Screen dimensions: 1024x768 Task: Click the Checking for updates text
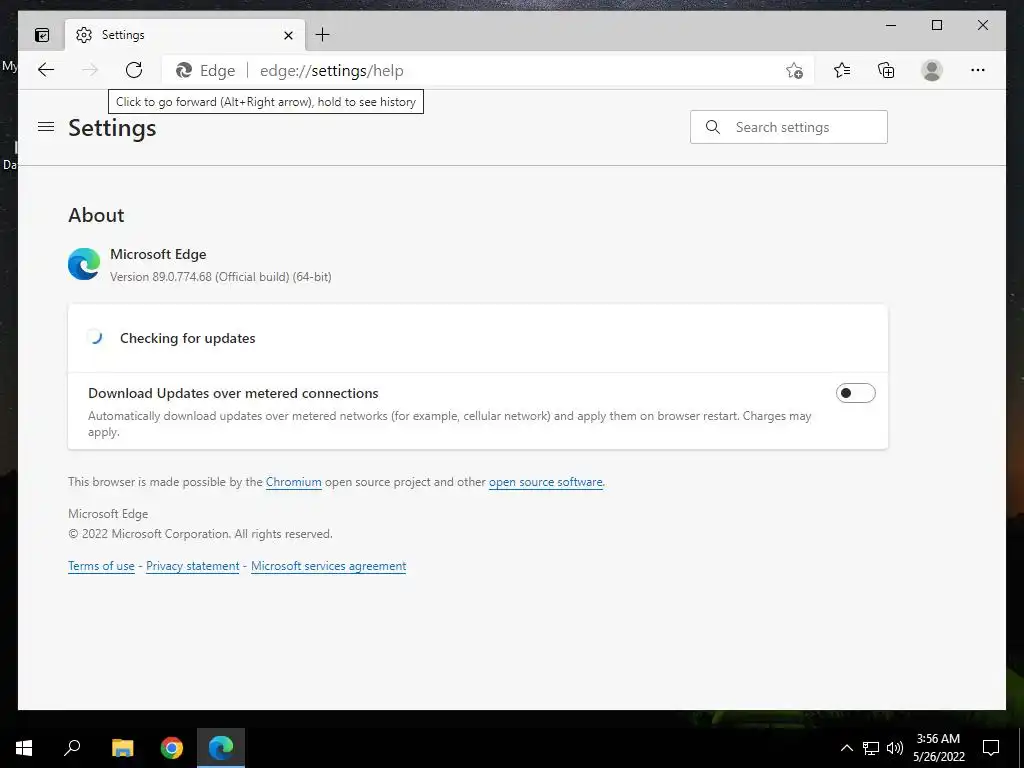point(187,338)
